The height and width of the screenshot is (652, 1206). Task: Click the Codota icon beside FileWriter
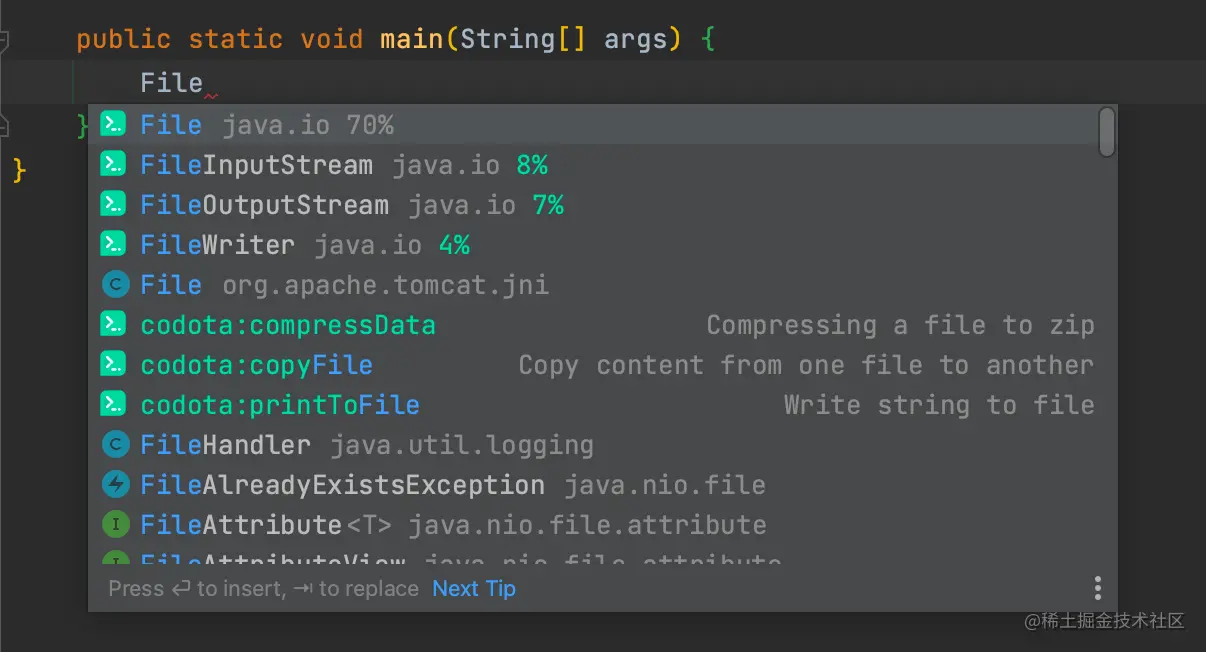[x=114, y=244]
